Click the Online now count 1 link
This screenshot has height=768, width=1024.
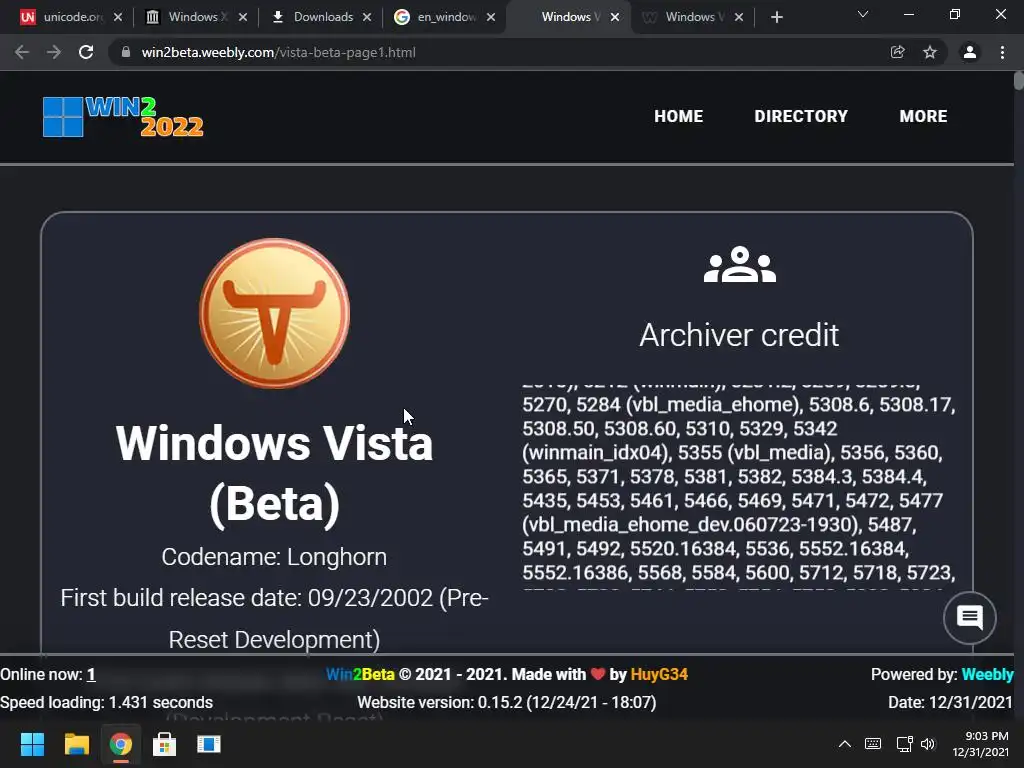coord(91,675)
